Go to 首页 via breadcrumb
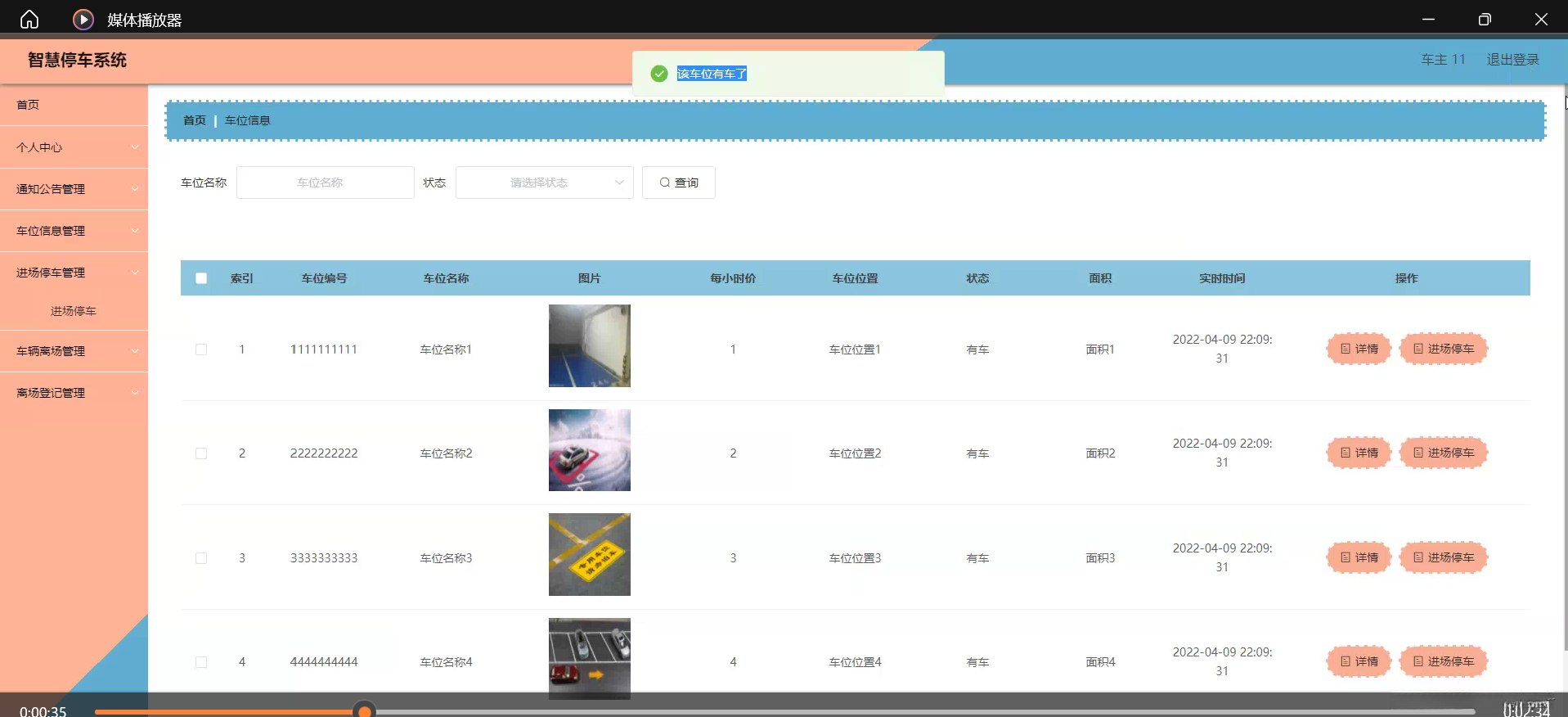 click(195, 120)
